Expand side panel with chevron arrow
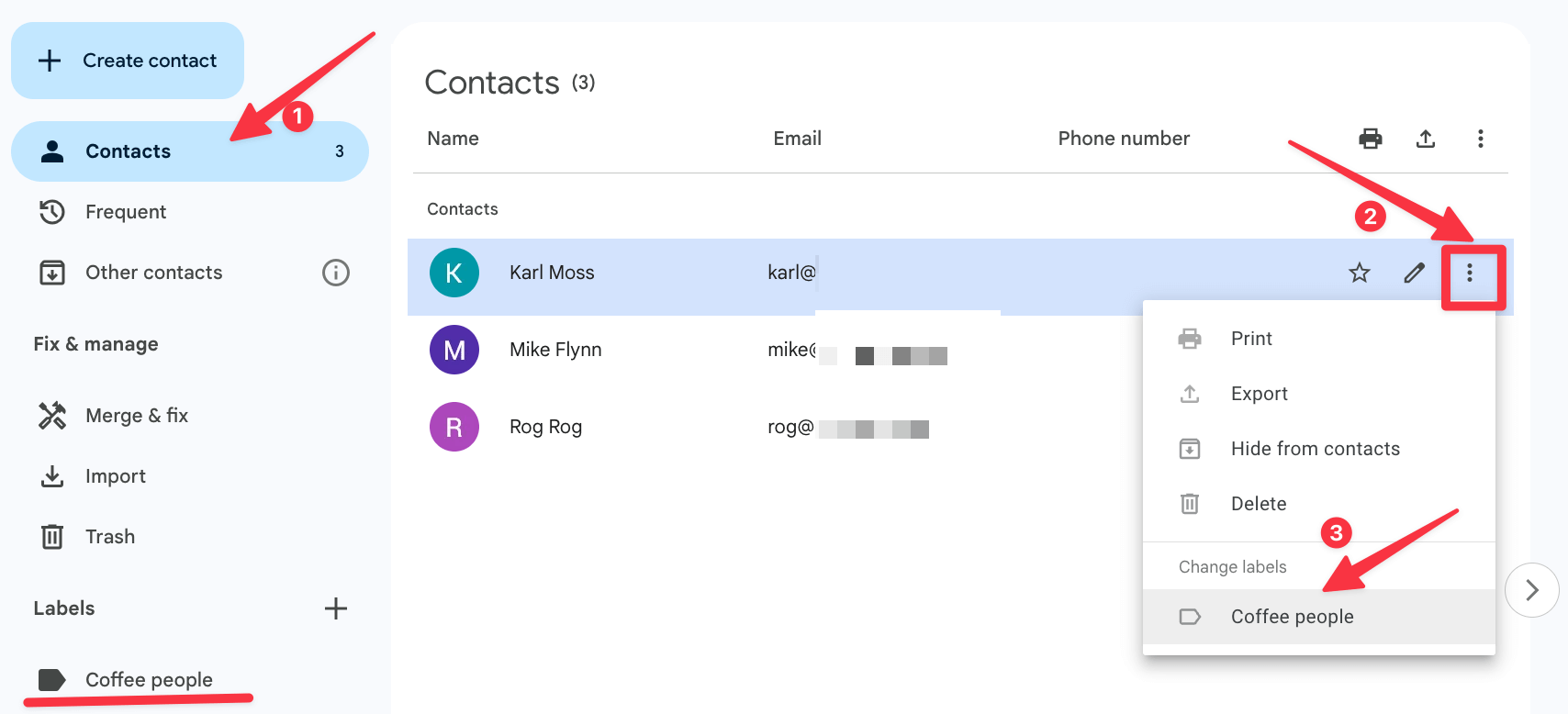The image size is (1568, 714). (x=1531, y=590)
